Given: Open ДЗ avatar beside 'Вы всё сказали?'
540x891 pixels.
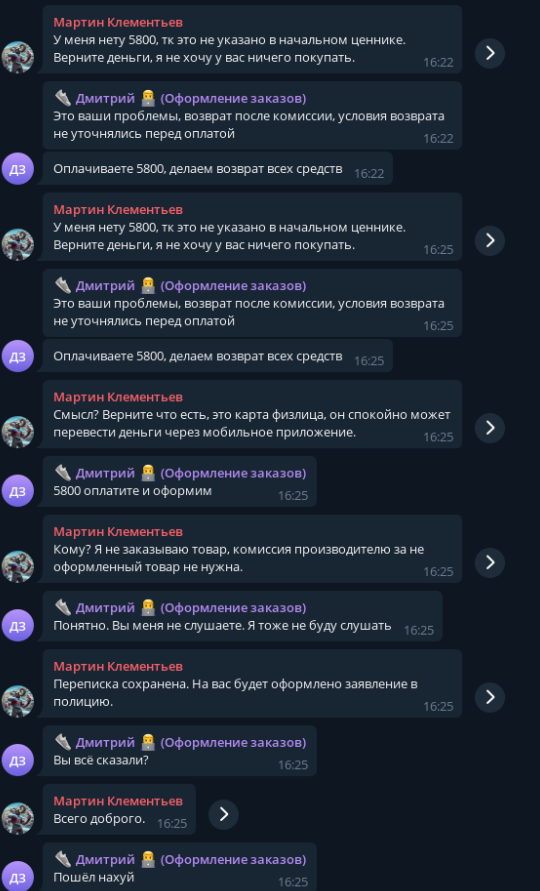Looking at the screenshot, I should (18, 760).
